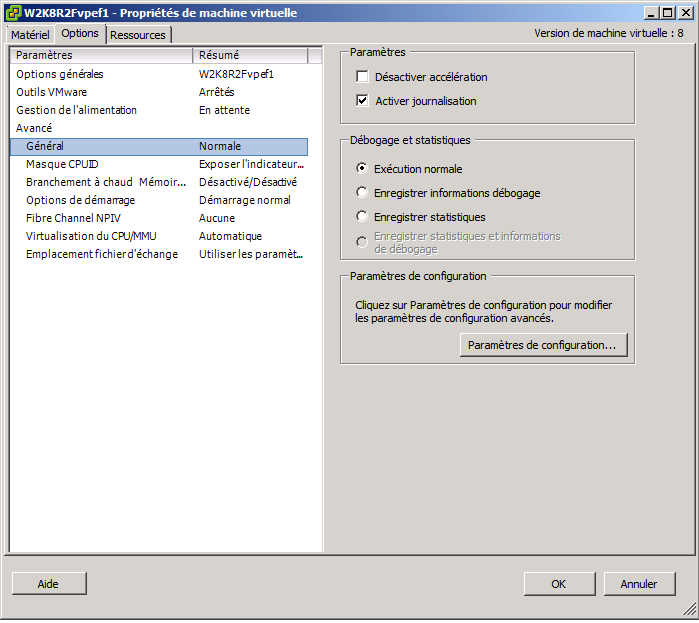This screenshot has width=699, height=623.
Task: Select Options générales row
Action: click(x=159, y=74)
